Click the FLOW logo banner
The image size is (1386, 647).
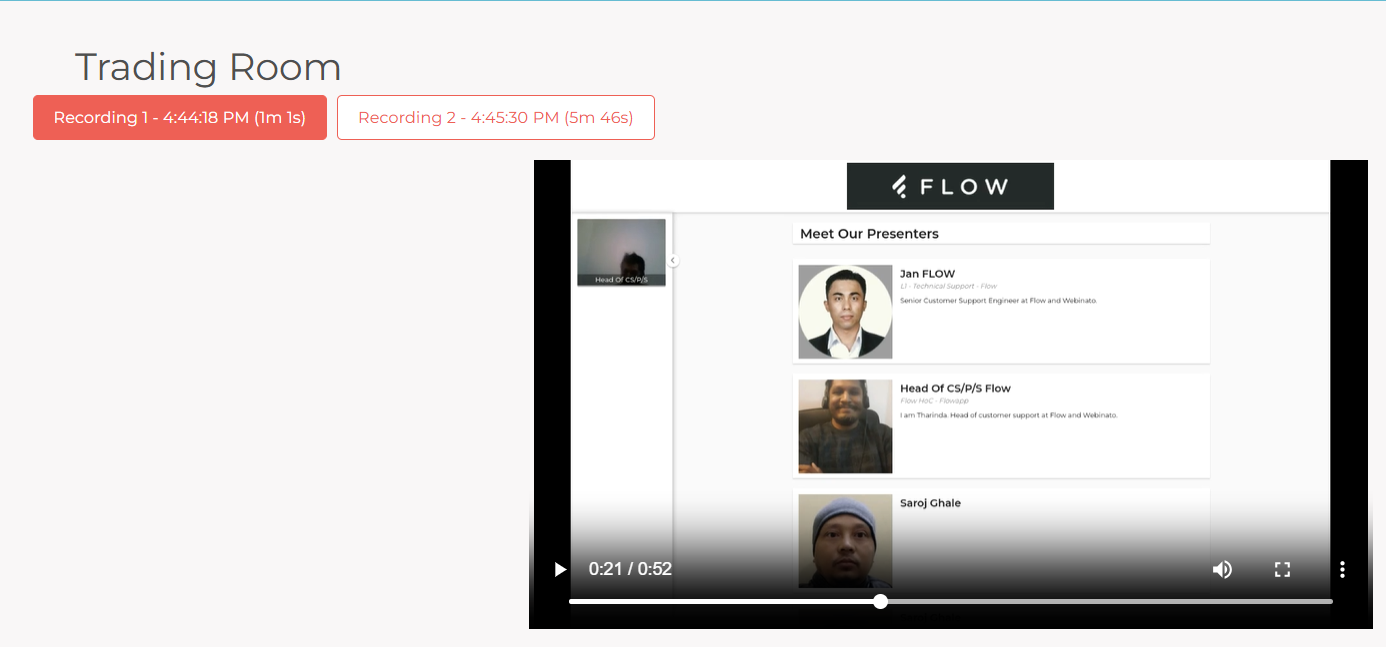click(x=950, y=186)
